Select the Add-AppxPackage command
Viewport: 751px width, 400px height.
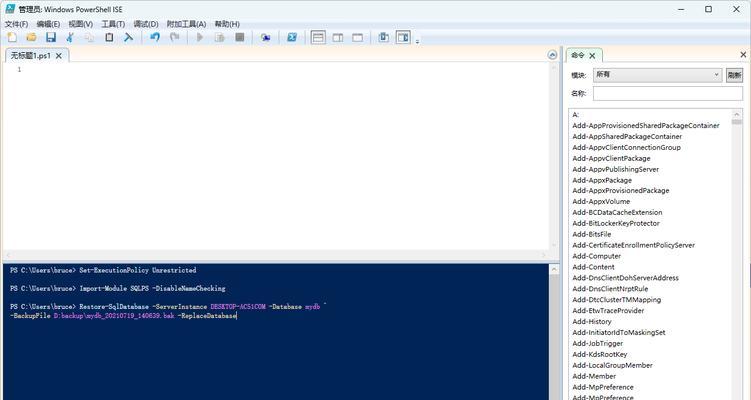602,180
